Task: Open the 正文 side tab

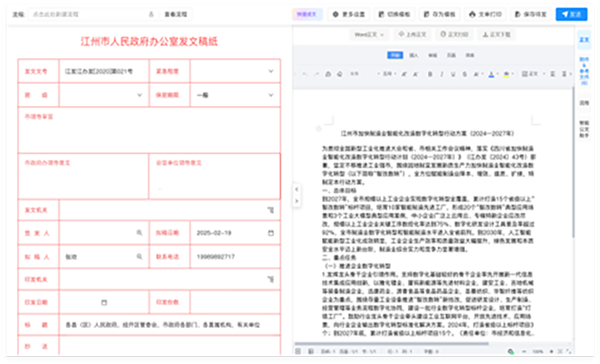Action: point(584,40)
